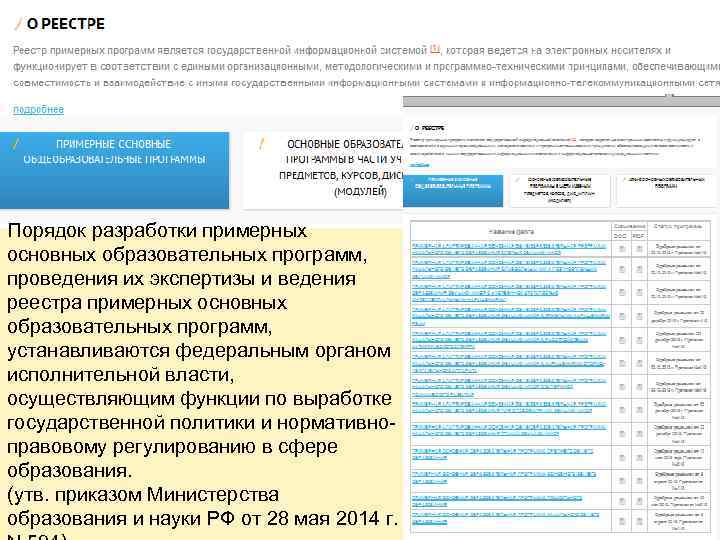The image size is (720, 540).
Task: Select the rightmost white tab in the inset screenshot
Action: 665,191
